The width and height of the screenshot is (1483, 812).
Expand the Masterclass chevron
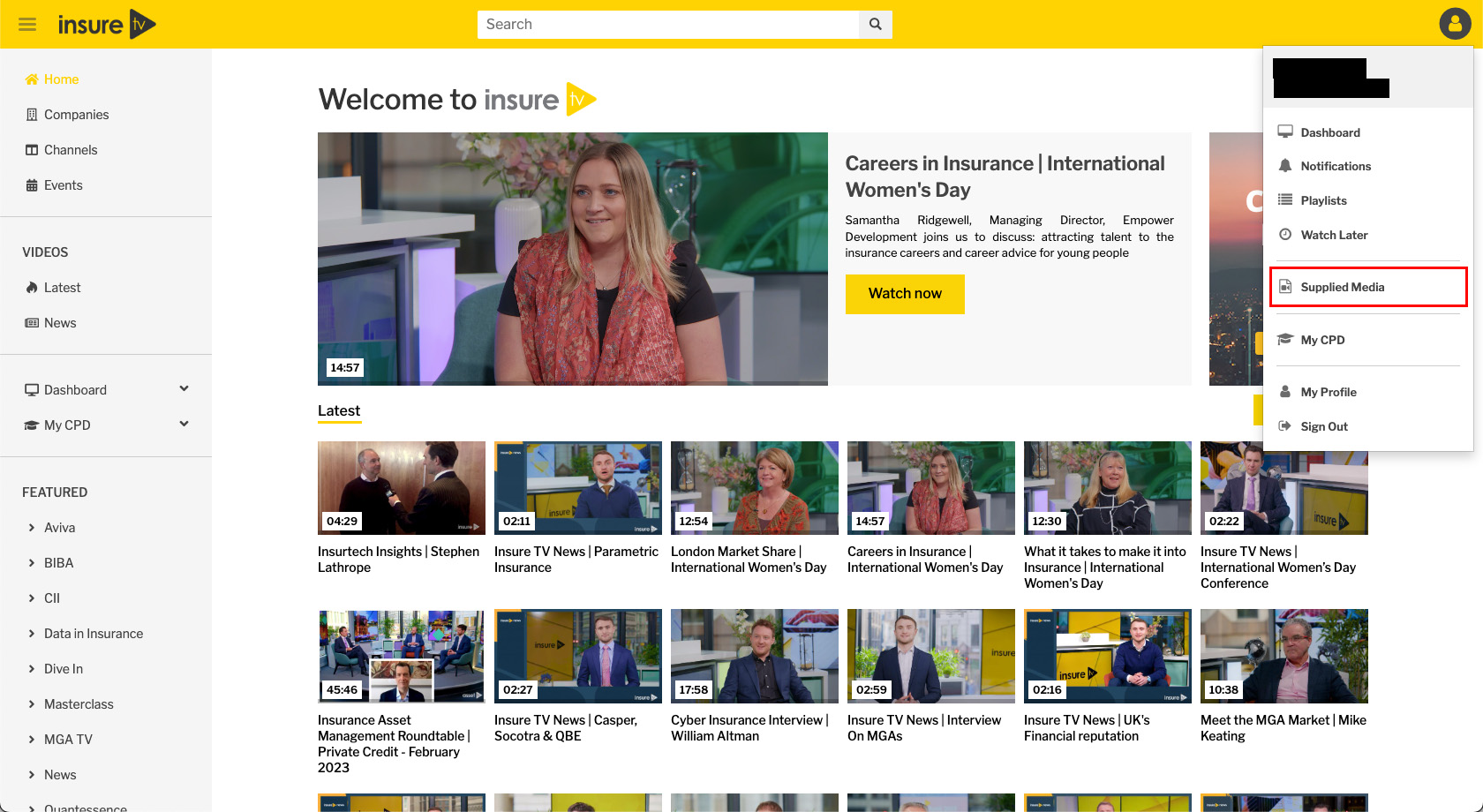click(x=32, y=704)
